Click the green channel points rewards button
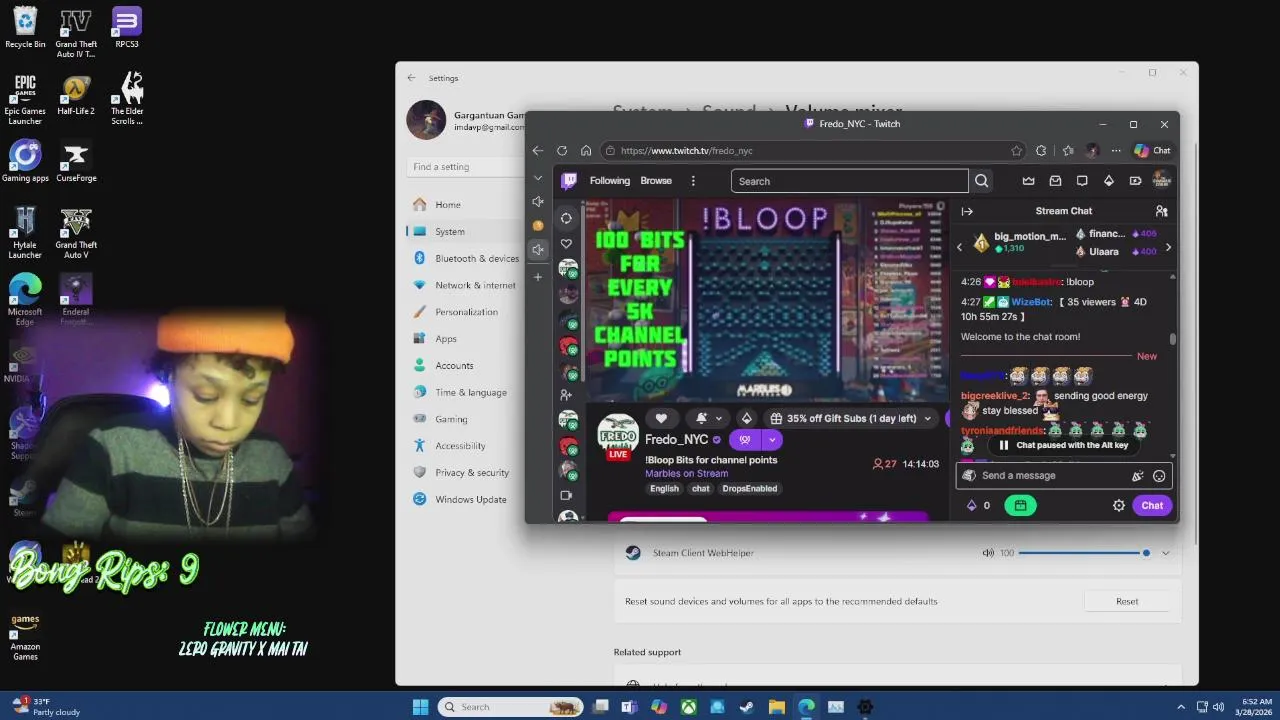1280x720 pixels. [1020, 505]
